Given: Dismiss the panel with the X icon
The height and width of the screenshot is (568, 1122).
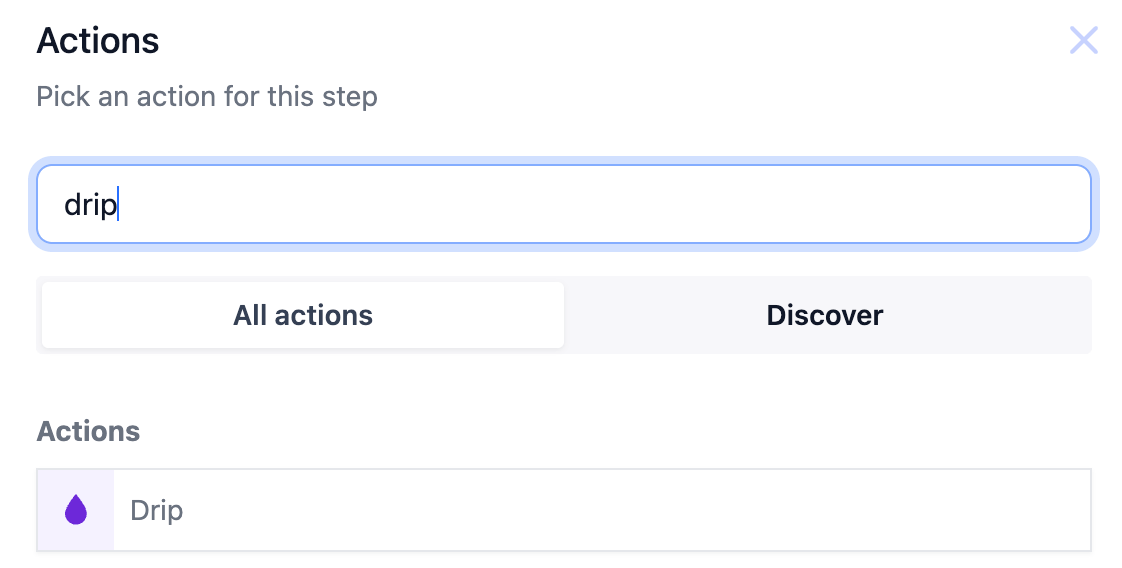Looking at the screenshot, I should click(1083, 41).
